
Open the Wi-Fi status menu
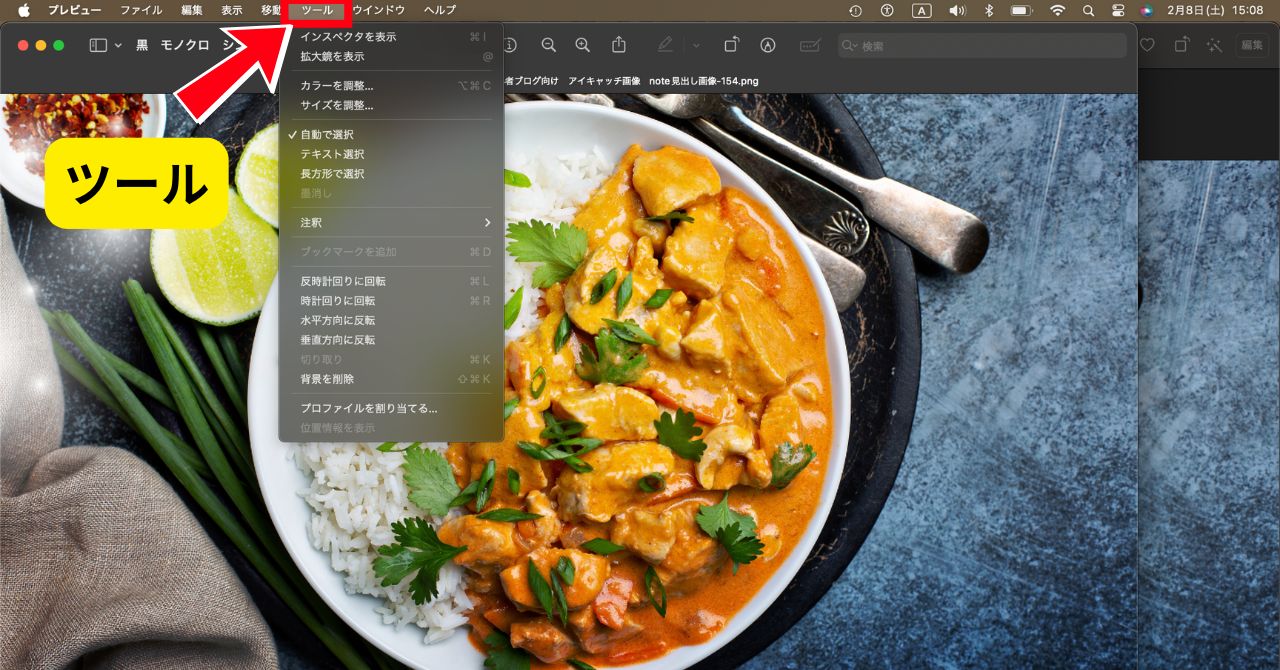[x=1057, y=10]
